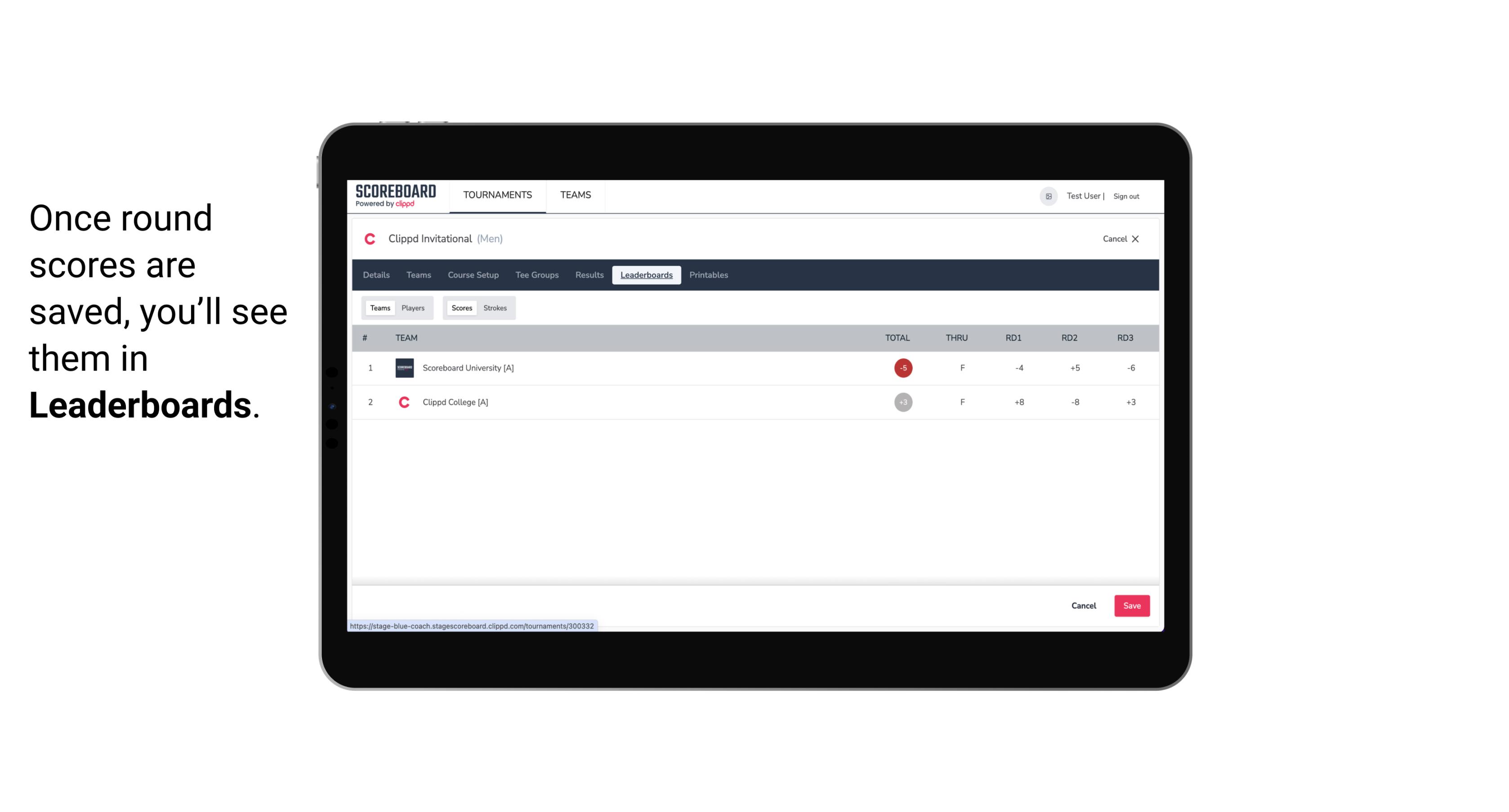Screen dimensions: 1509x812
Task: Click the Course Setup navigation icon
Action: 473,275
